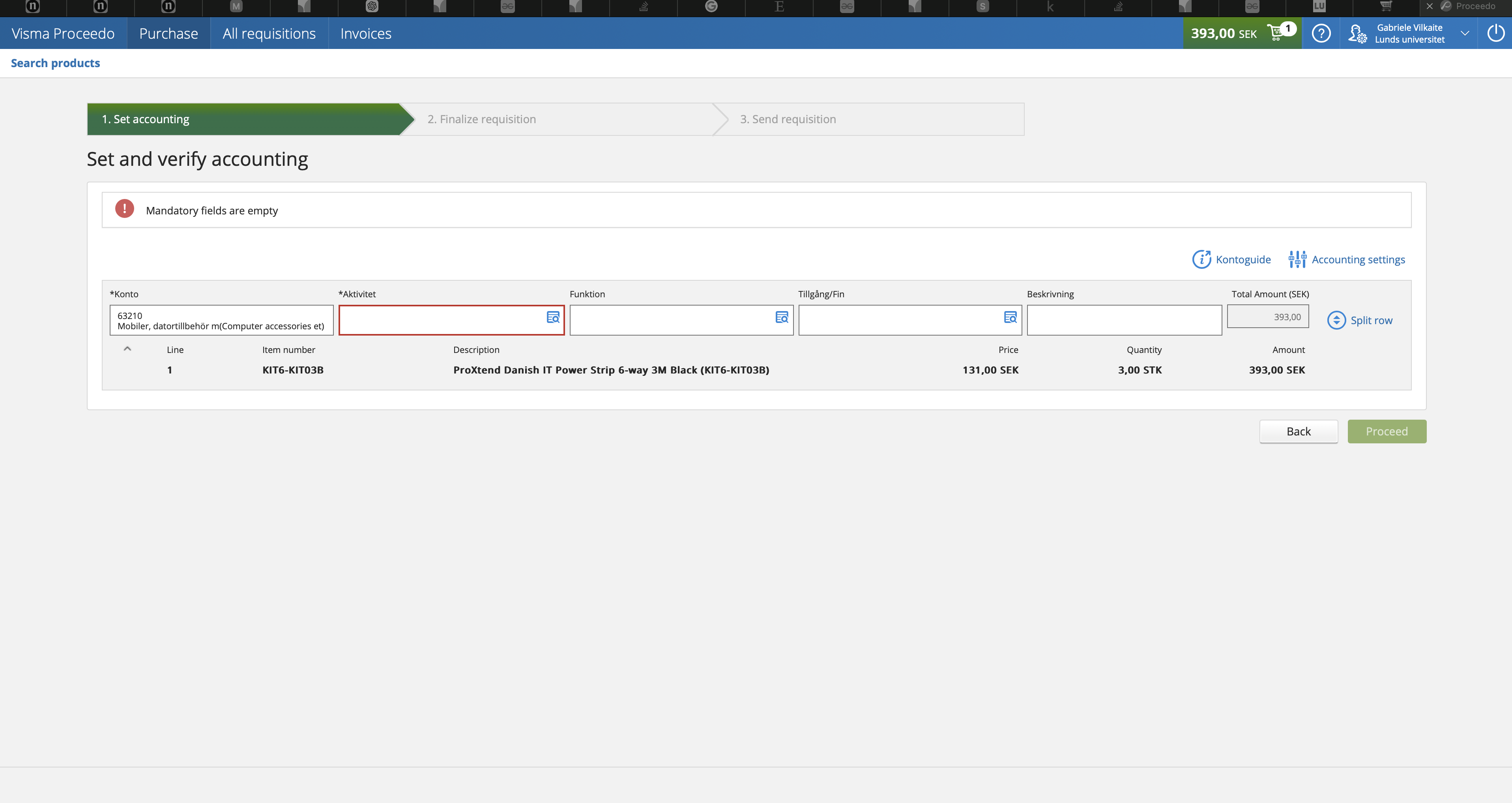Open the lookup icon in the Tillgång/Fin field
The image size is (1512, 803).
pyautogui.click(x=1010, y=317)
